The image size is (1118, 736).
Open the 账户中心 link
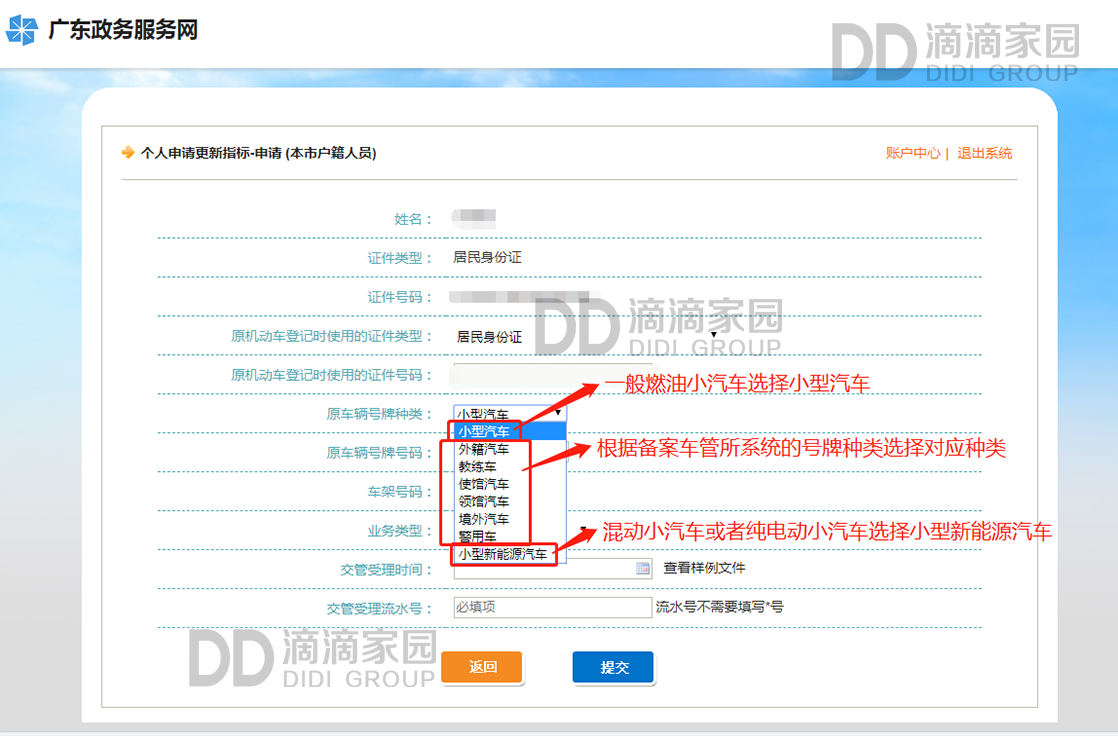[913, 153]
